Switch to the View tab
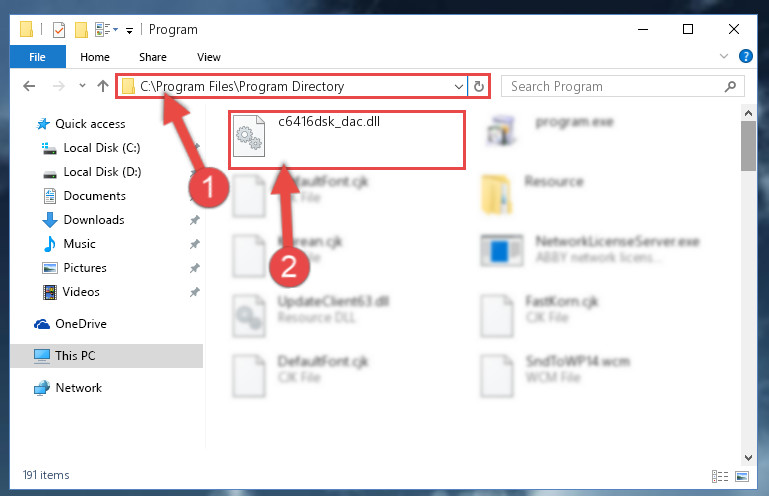The image size is (769, 496). [209, 57]
